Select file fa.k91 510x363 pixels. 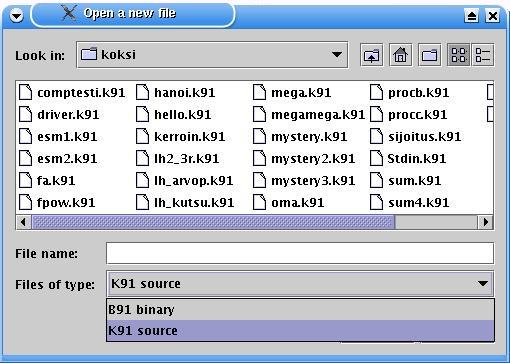point(47,180)
